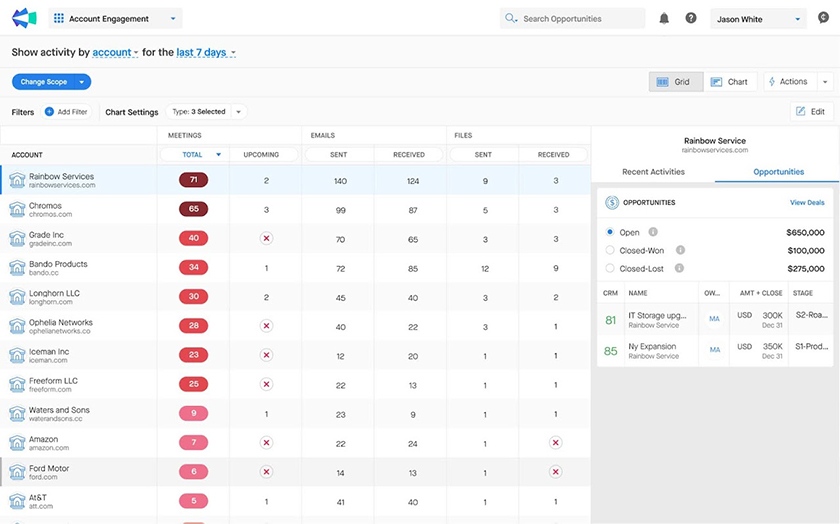Click the Freeform LLC account building icon
The width and height of the screenshot is (840, 524).
17,385
